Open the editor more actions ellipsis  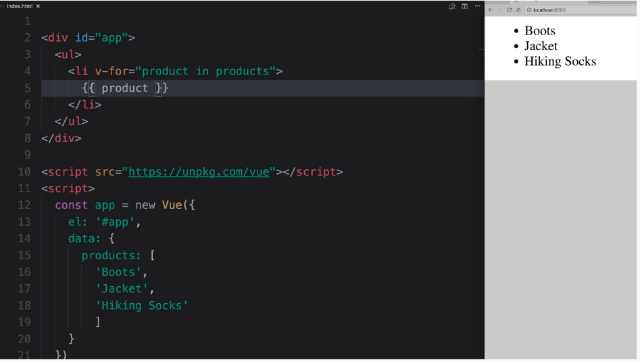pos(477,6)
